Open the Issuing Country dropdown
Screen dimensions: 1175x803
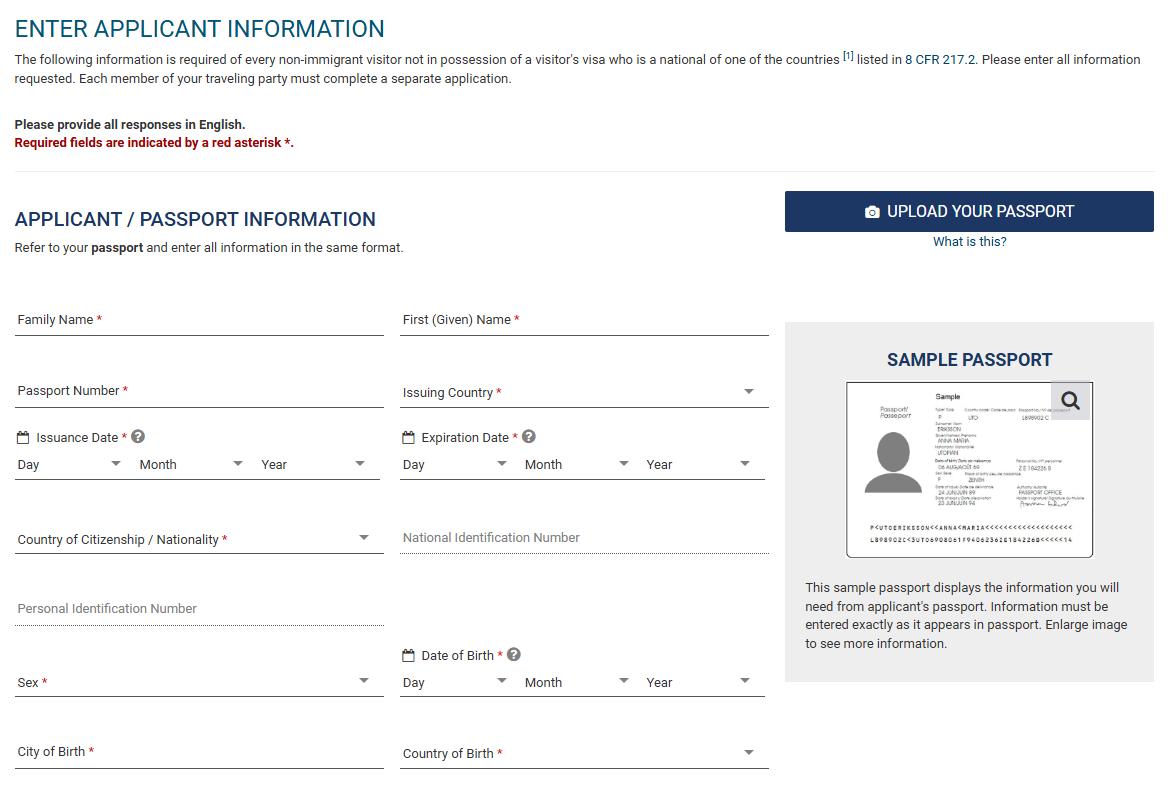749,391
